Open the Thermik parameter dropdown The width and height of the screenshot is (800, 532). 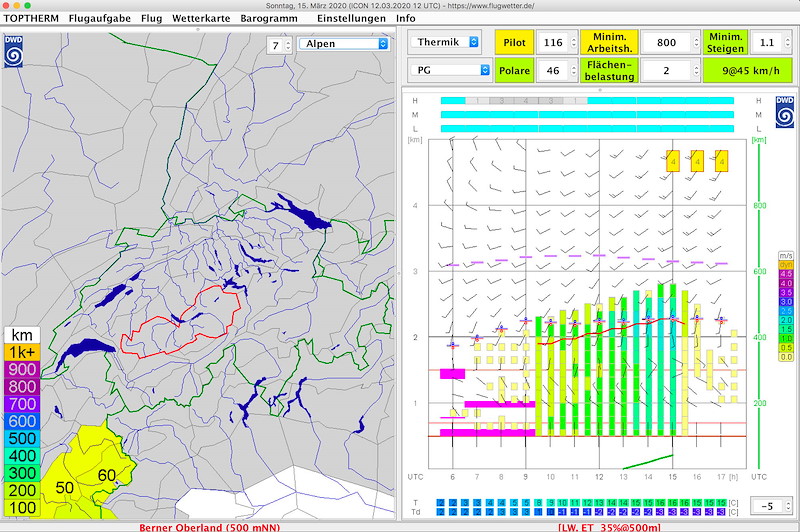coord(445,42)
